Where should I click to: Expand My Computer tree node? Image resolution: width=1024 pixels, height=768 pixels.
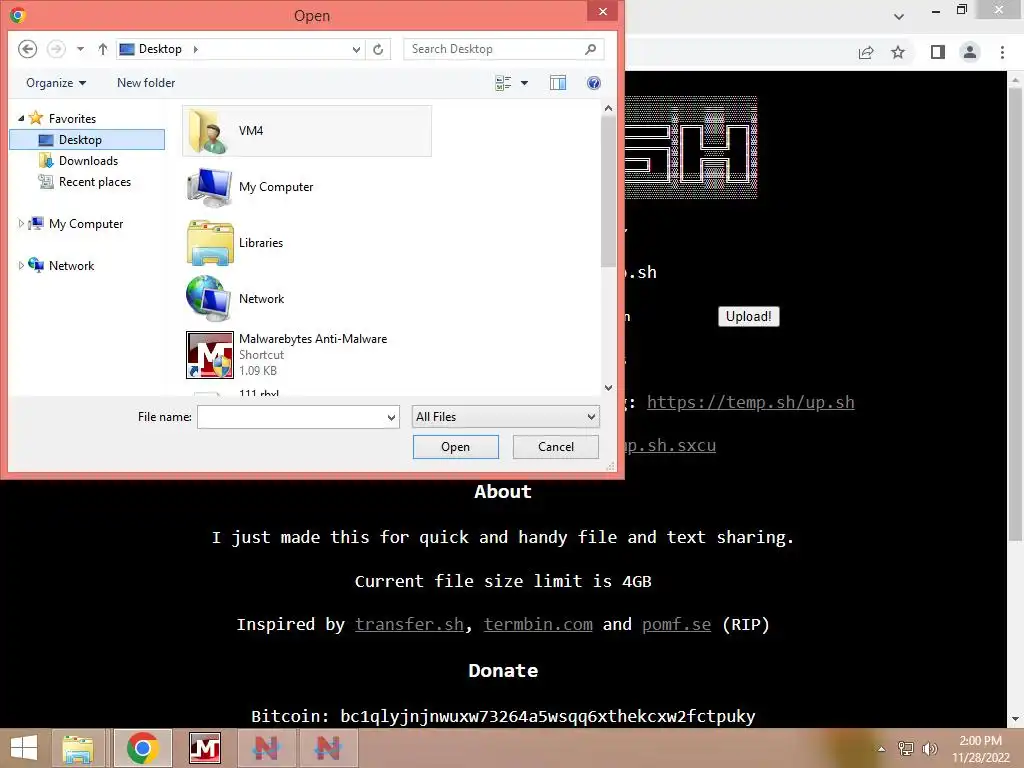pos(21,223)
